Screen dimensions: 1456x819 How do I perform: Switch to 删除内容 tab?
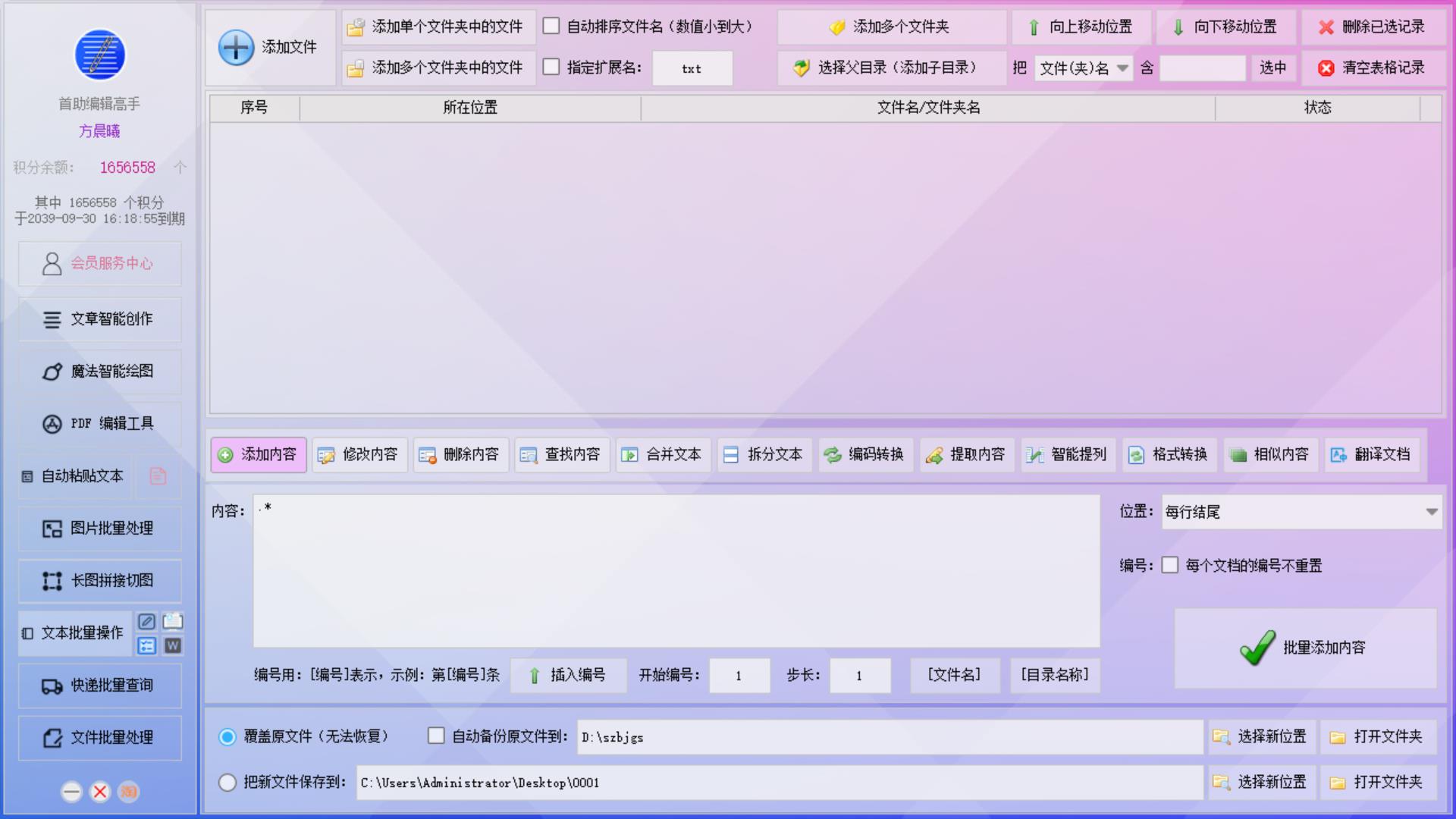pos(461,455)
